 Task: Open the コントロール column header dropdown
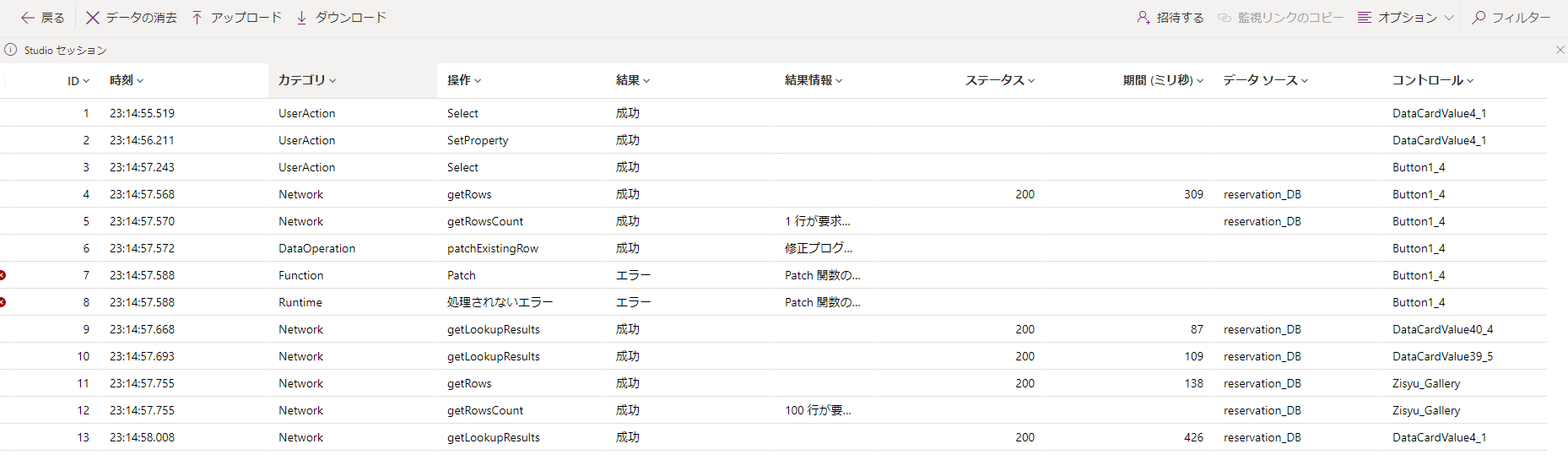coord(1433,80)
